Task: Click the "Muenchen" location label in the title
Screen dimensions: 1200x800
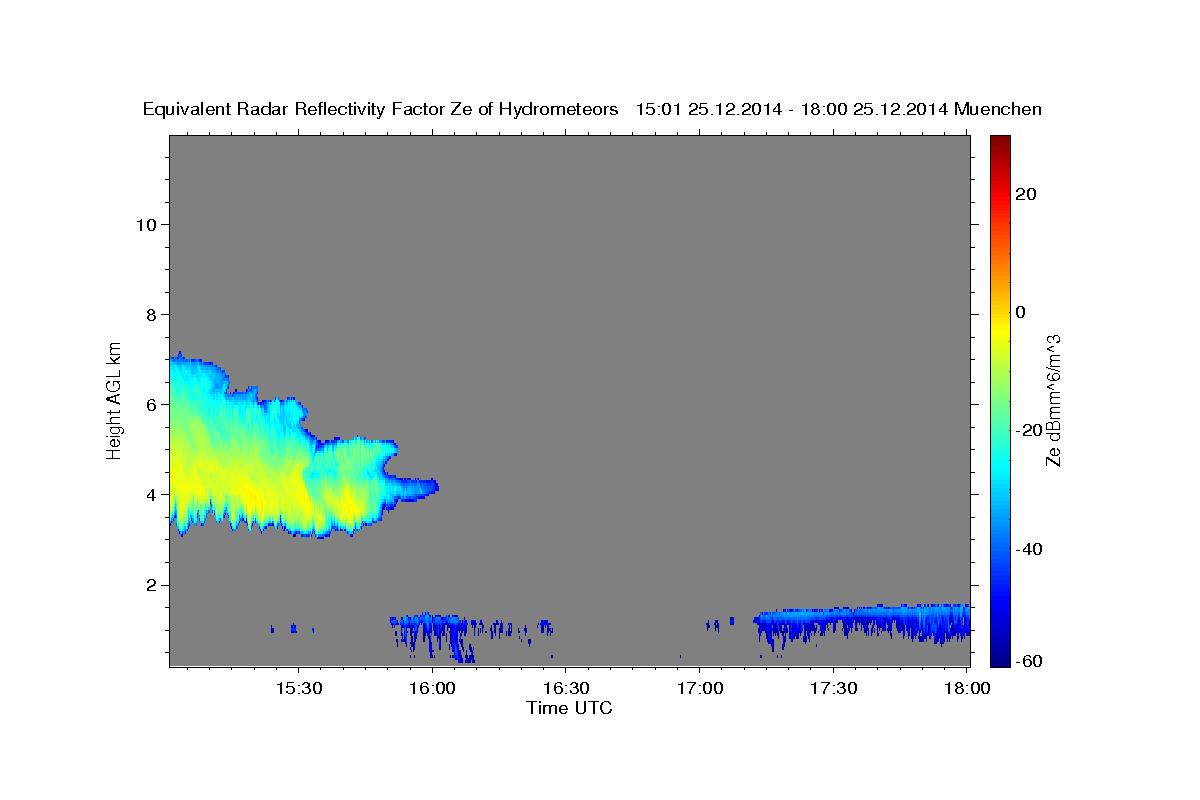Action: point(998,109)
